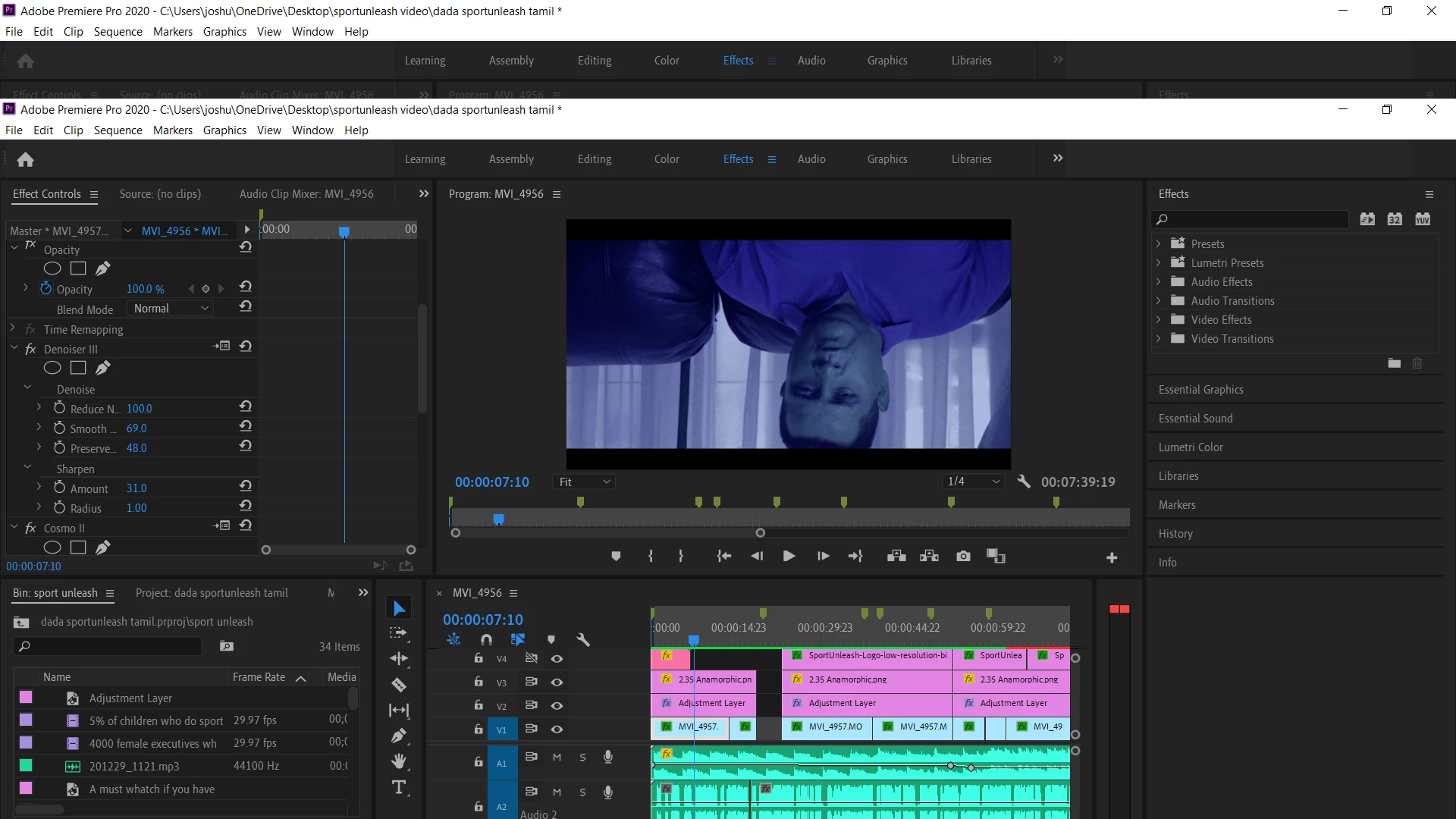The image size is (1456, 819).
Task: Select the Hand tool
Action: 399,761
